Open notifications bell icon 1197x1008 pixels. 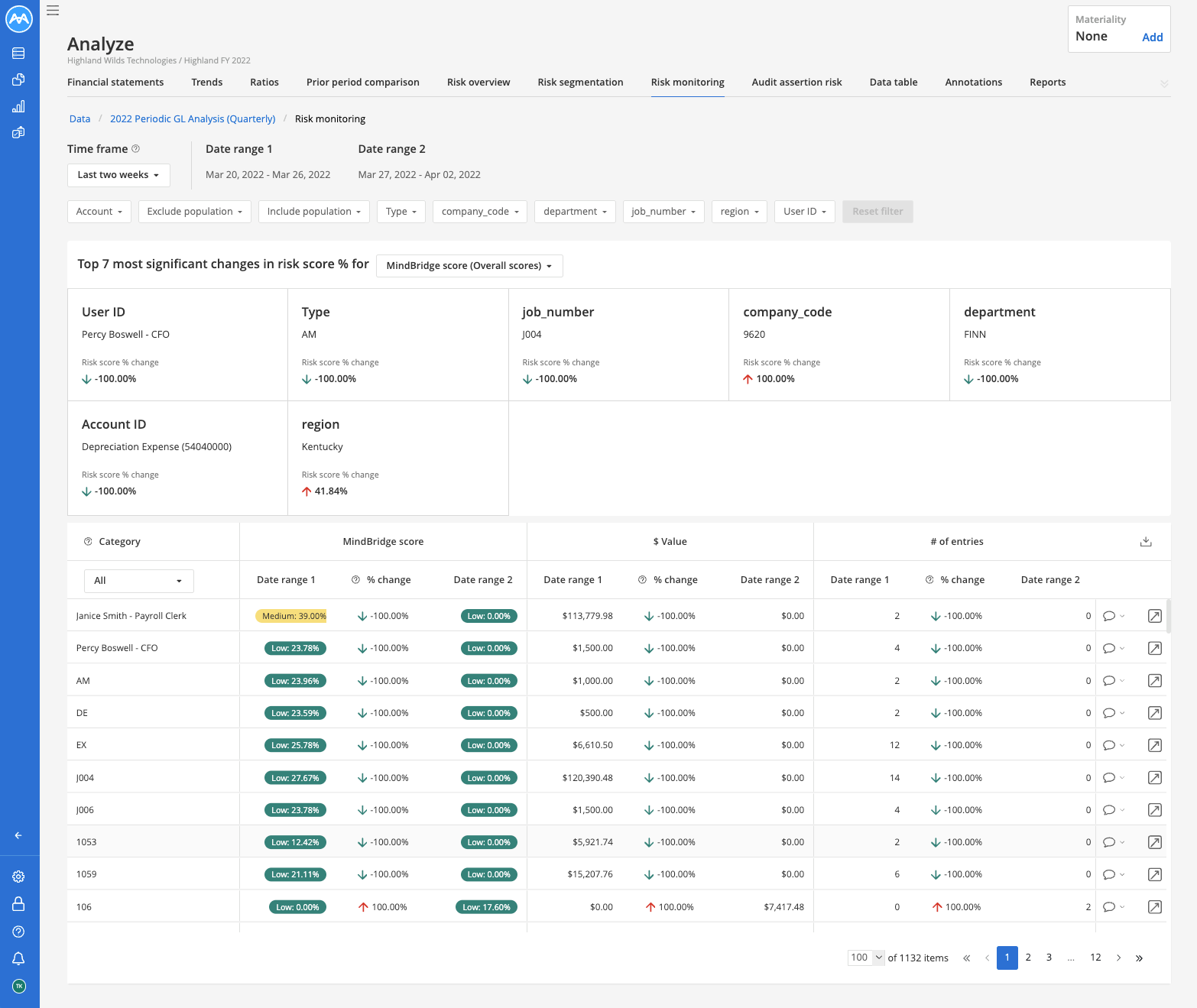click(x=18, y=958)
